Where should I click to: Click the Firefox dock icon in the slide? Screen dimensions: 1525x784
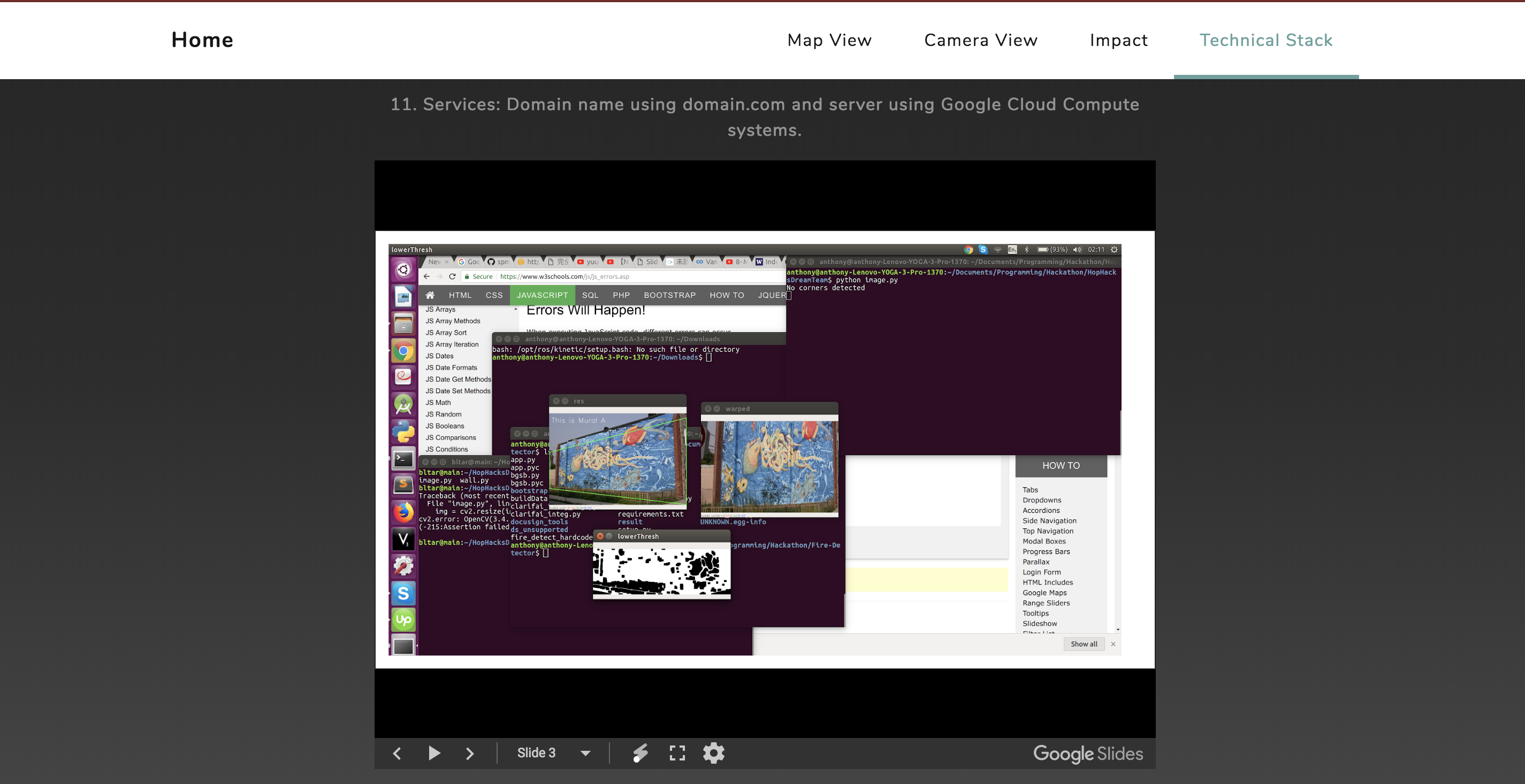coord(403,512)
